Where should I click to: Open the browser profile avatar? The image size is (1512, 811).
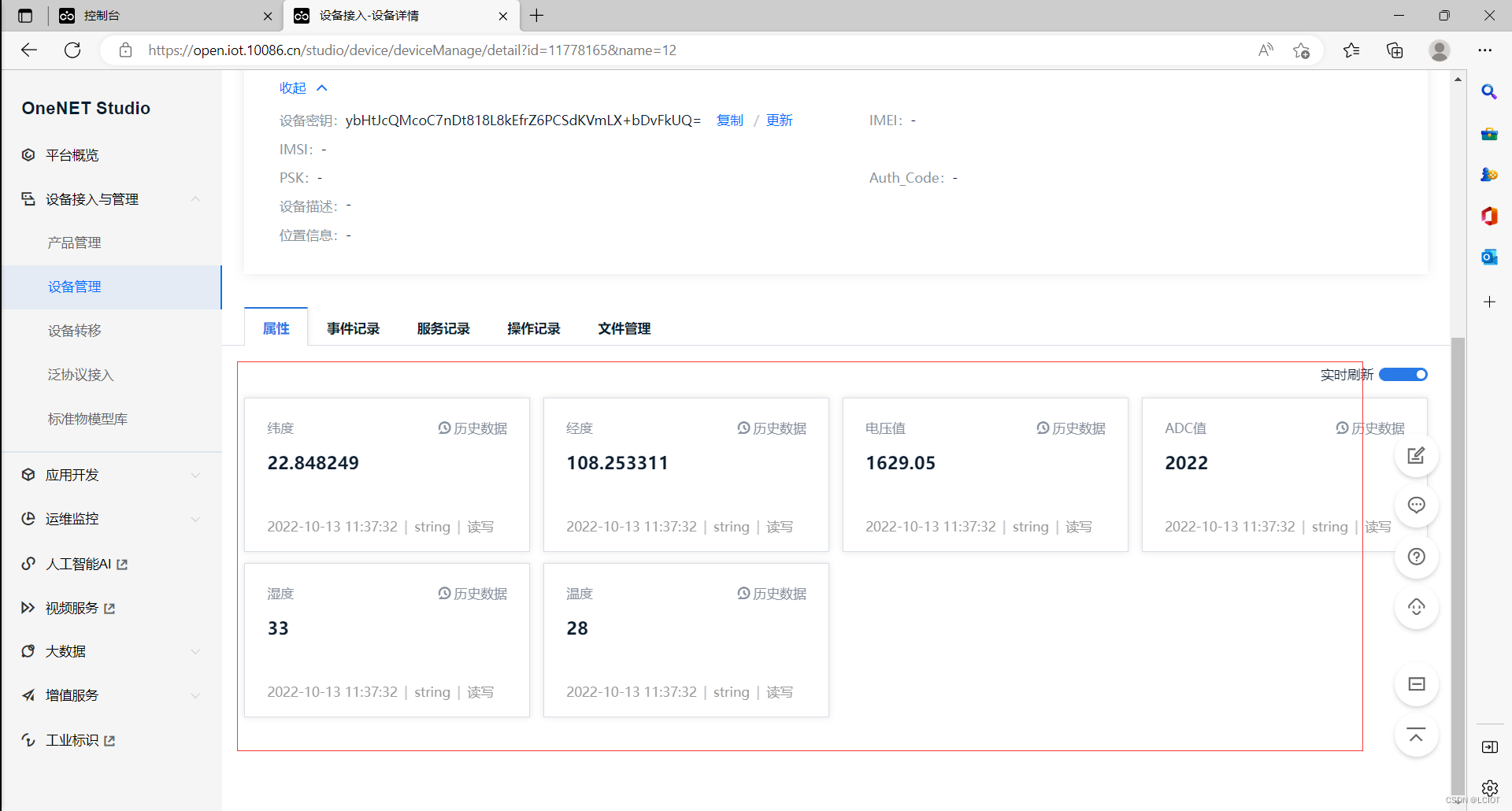click(x=1440, y=50)
